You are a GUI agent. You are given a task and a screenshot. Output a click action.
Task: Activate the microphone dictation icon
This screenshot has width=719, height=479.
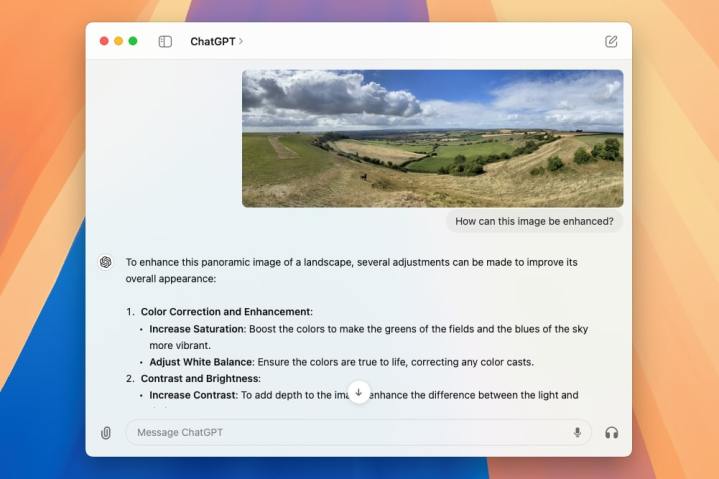(x=577, y=432)
